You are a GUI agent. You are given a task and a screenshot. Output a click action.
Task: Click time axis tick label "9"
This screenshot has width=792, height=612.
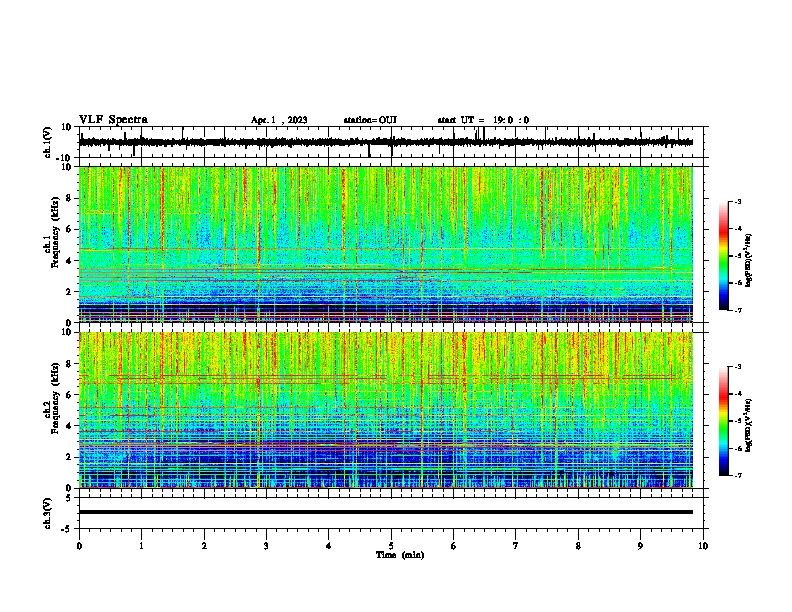640,546
